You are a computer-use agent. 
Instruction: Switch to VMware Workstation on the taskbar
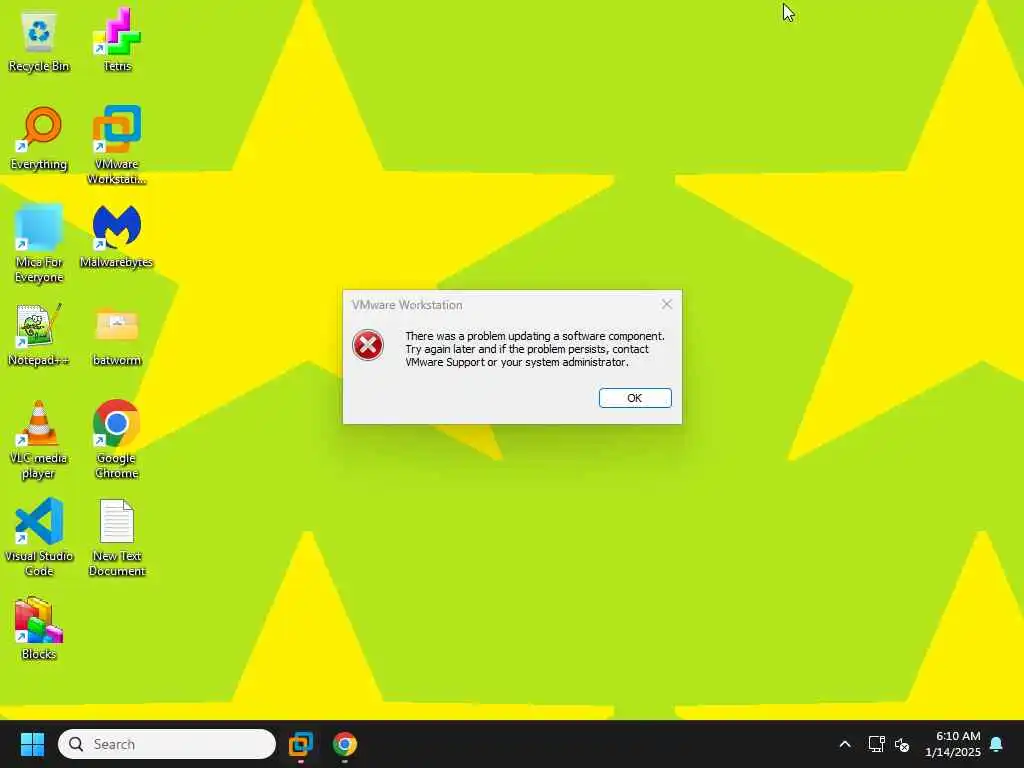click(x=301, y=744)
